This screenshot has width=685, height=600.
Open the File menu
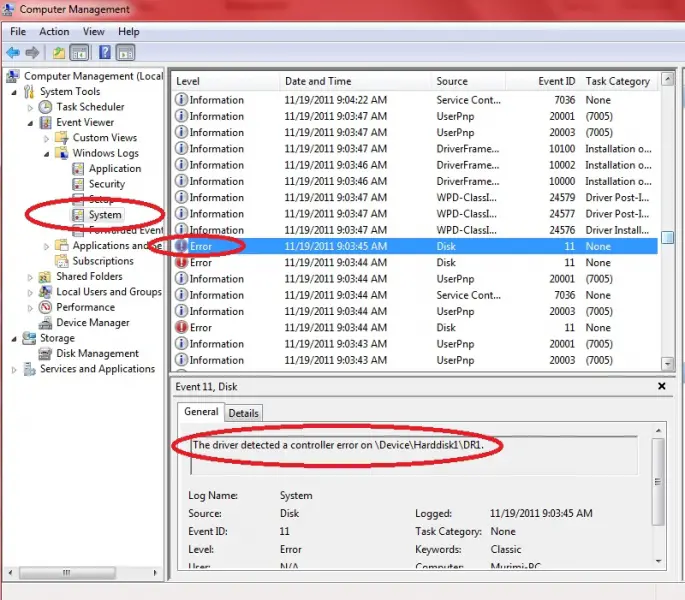(18, 31)
